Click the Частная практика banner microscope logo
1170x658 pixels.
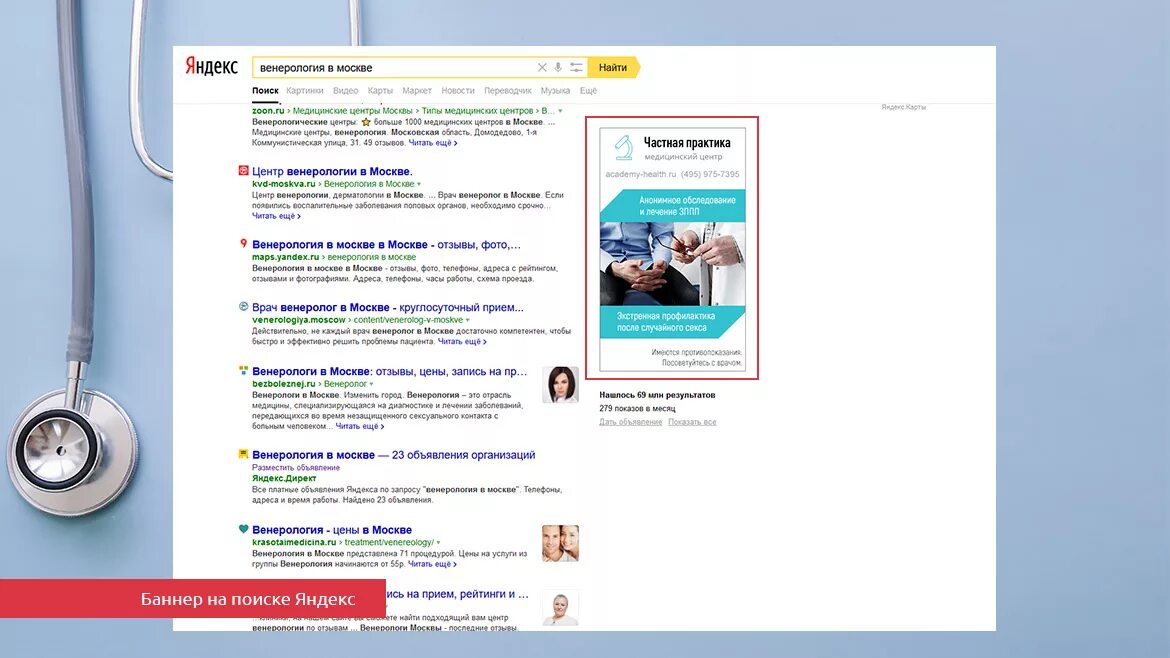(x=624, y=148)
